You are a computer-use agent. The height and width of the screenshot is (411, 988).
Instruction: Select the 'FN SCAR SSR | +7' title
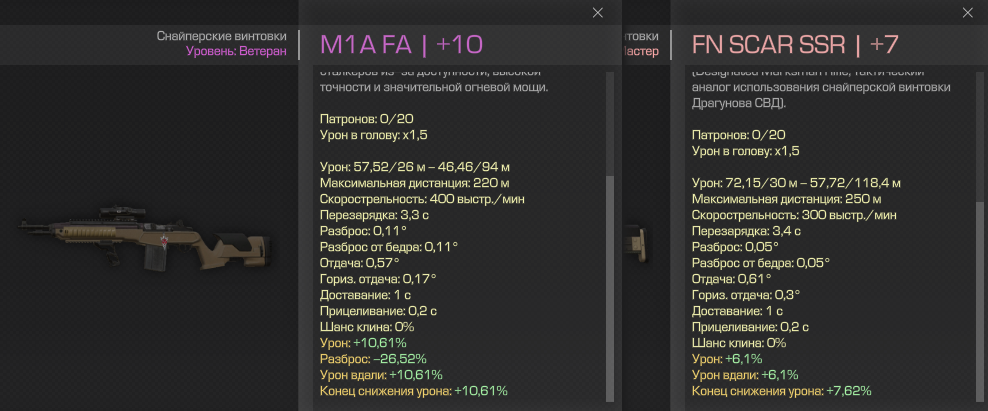795,45
